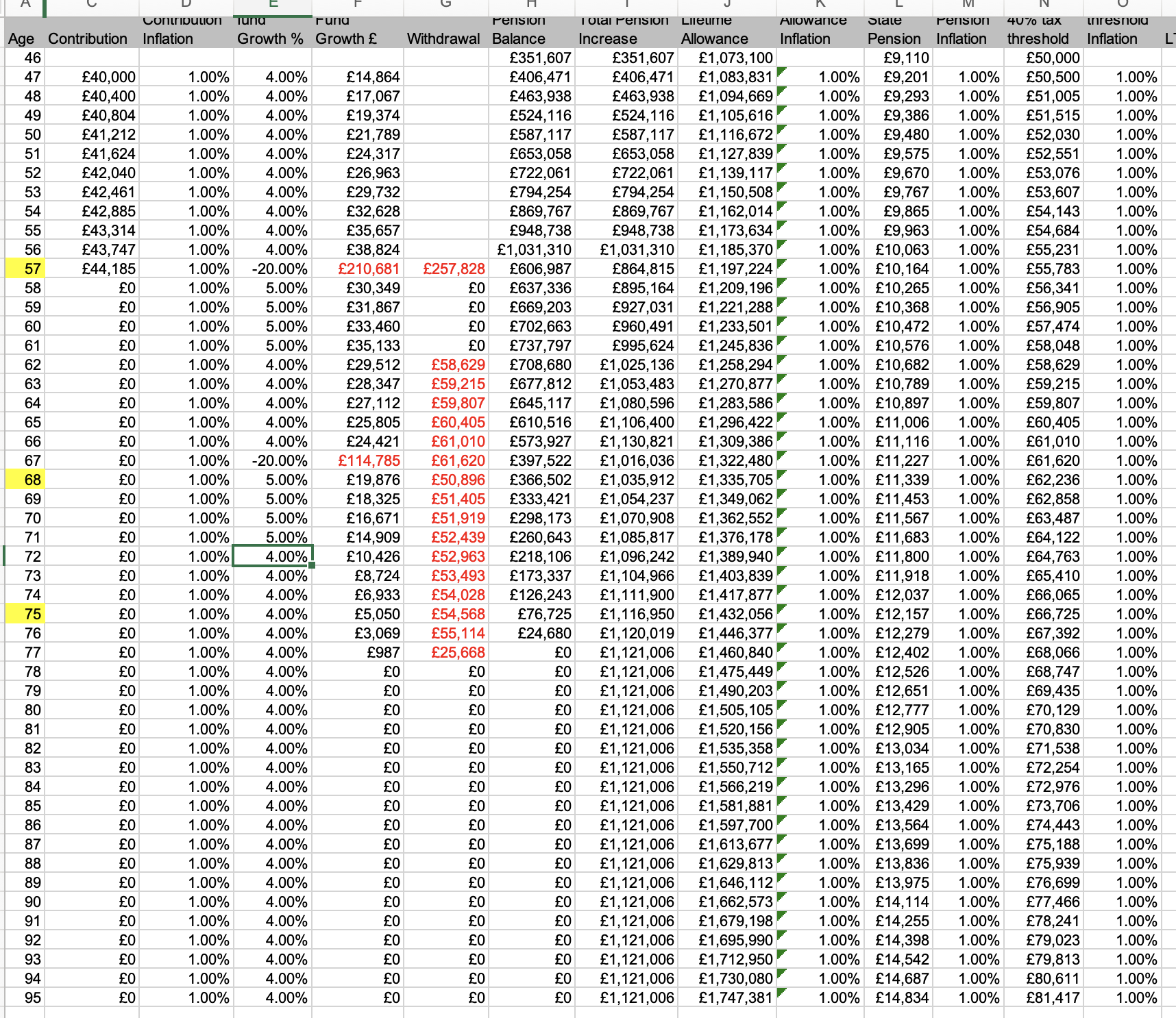Click the yellow highlighted age 57 cell
1176x1018 pixels.
point(25,269)
